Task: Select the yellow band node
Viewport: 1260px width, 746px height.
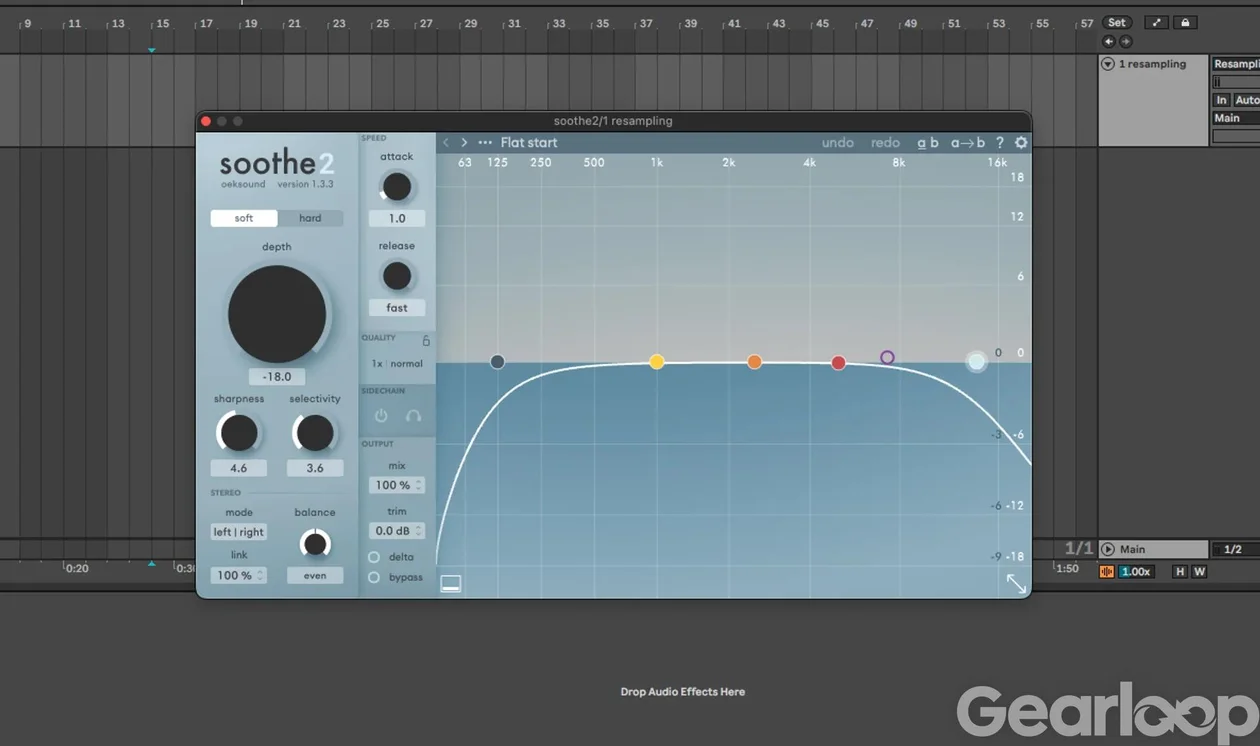Action: [x=657, y=362]
